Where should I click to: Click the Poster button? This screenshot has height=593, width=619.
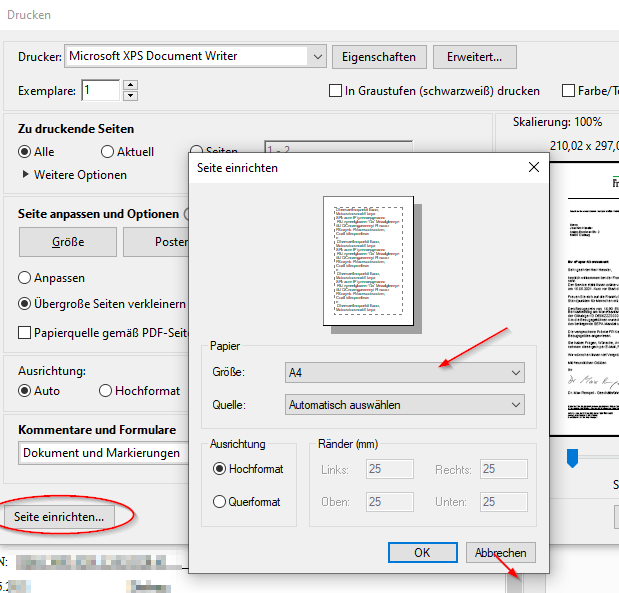(x=156, y=242)
